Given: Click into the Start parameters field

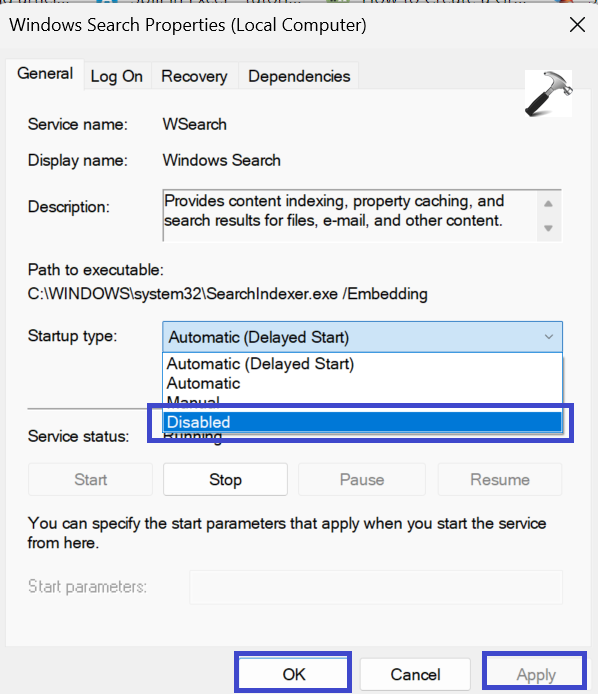Looking at the screenshot, I should point(376,587).
